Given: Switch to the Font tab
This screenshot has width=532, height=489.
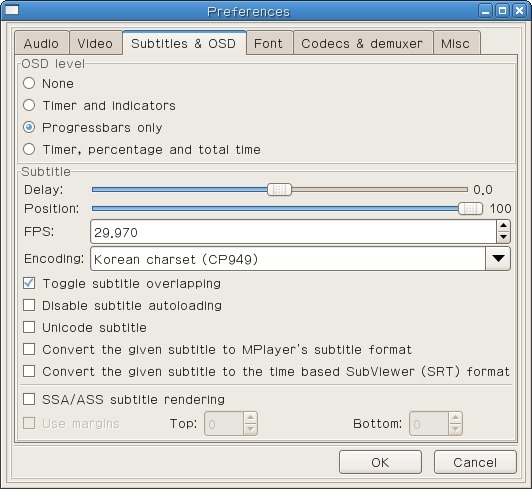Looking at the screenshot, I should point(269,43).
